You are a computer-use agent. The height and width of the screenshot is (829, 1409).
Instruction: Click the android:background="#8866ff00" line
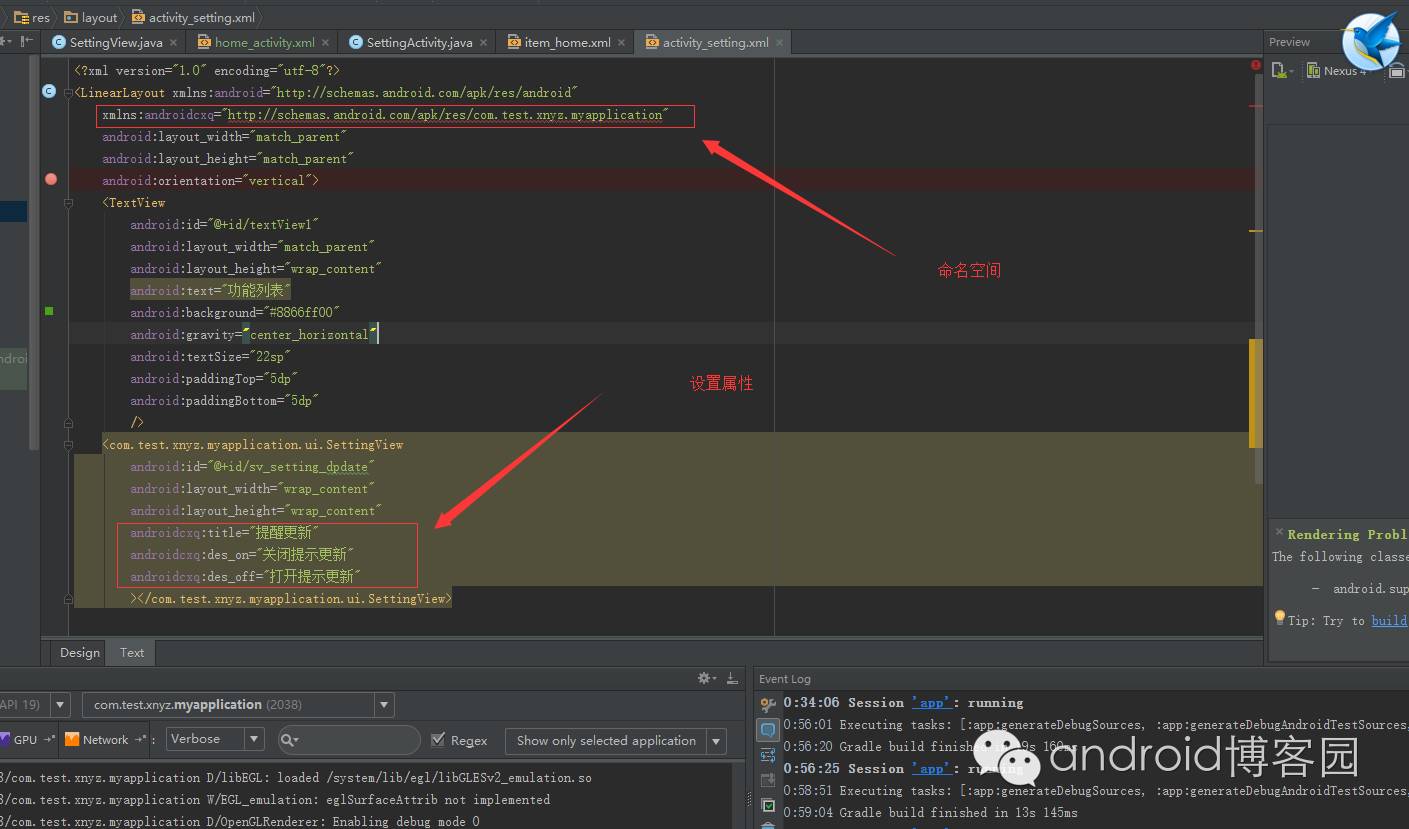(x=235, y=313)
